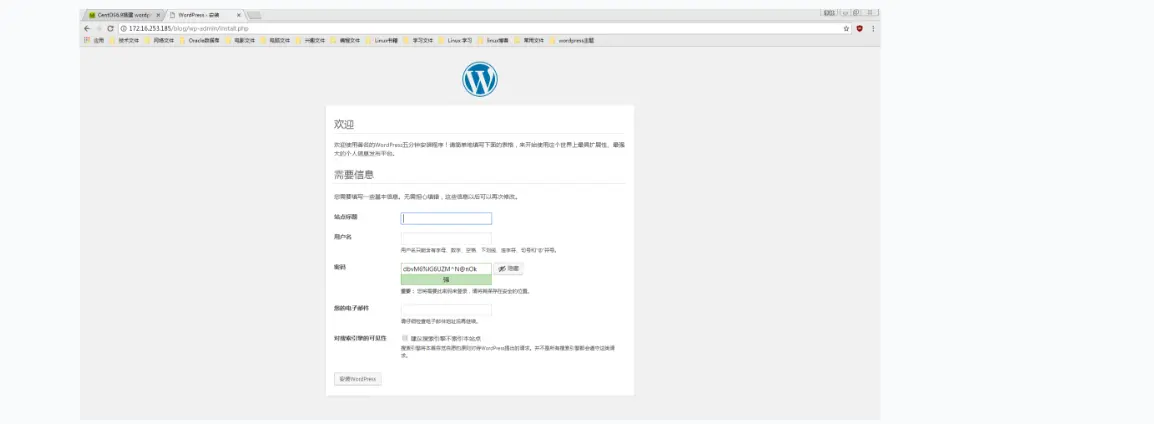Click the 欢迎 heading
Image resolution: width=1154 pixels, height=424 pixels.
[x=344, y=124]
